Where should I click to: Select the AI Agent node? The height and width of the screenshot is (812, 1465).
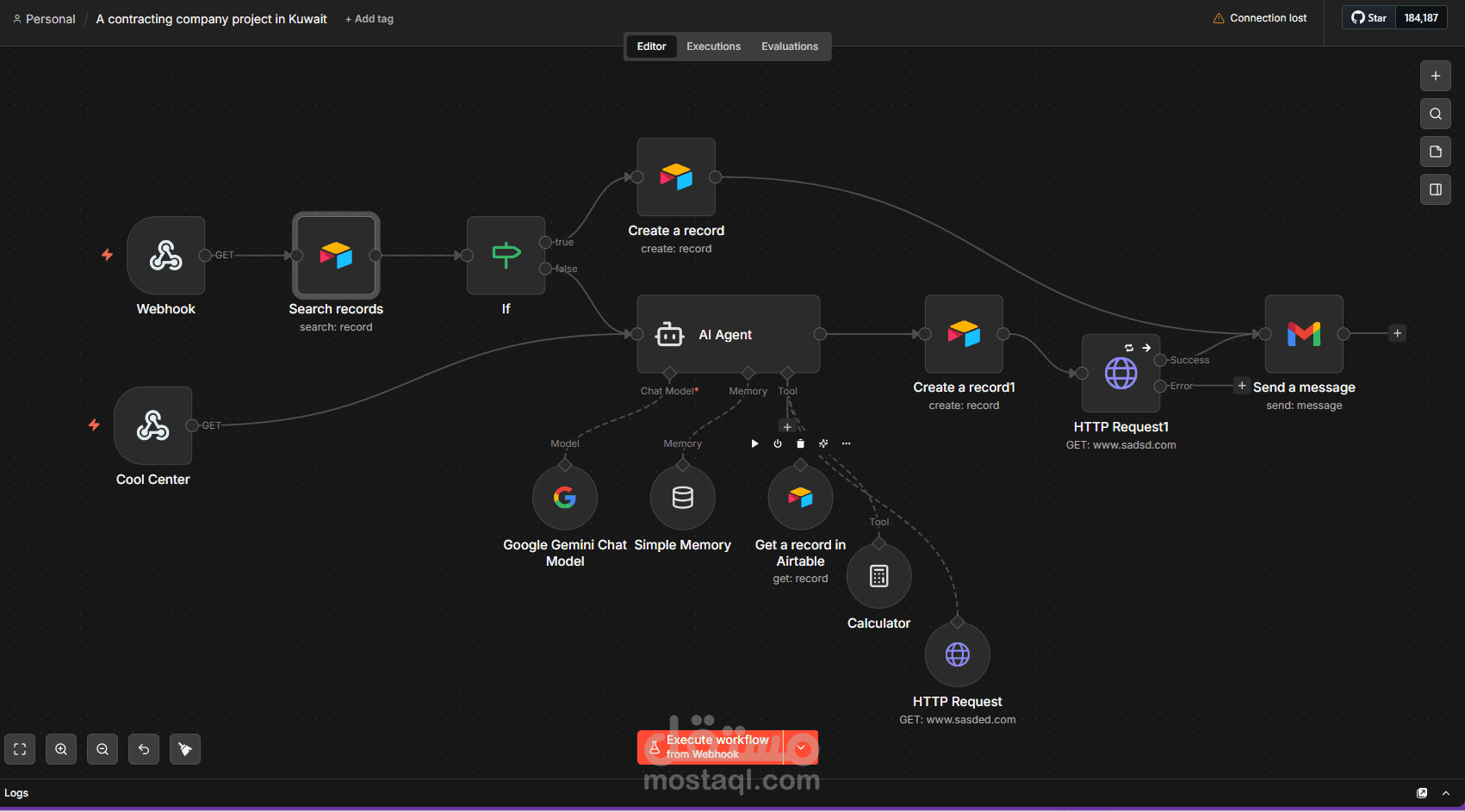pyautogui.click(x=728, y=334)
